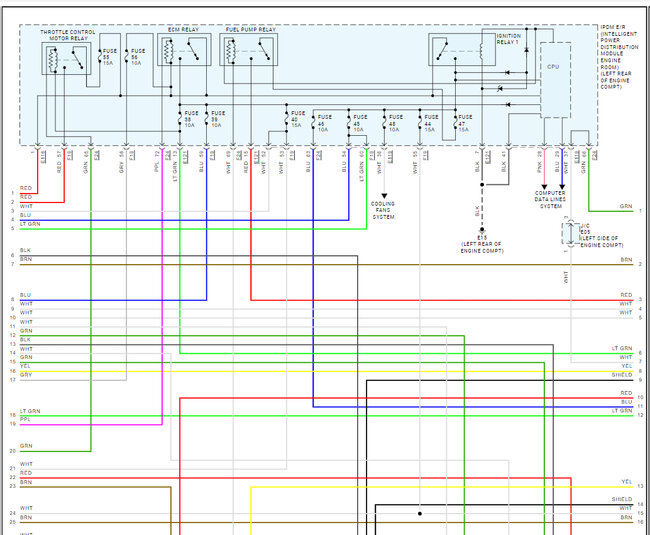Click the LT GRN label on left row 5
Image resolution: width=650 pixels, height=535 pixels.
30,224
